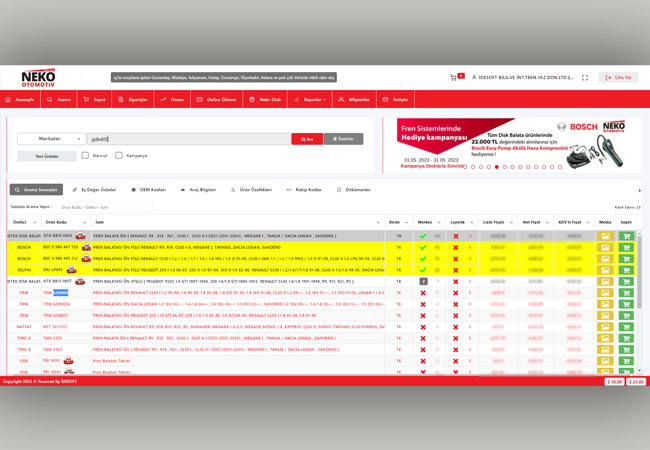This screenshot has height=450, width=650.
Task: Click the grey stock badge for NTX BB13 0807
Action: pyautogui.click(x=423, y=281)
